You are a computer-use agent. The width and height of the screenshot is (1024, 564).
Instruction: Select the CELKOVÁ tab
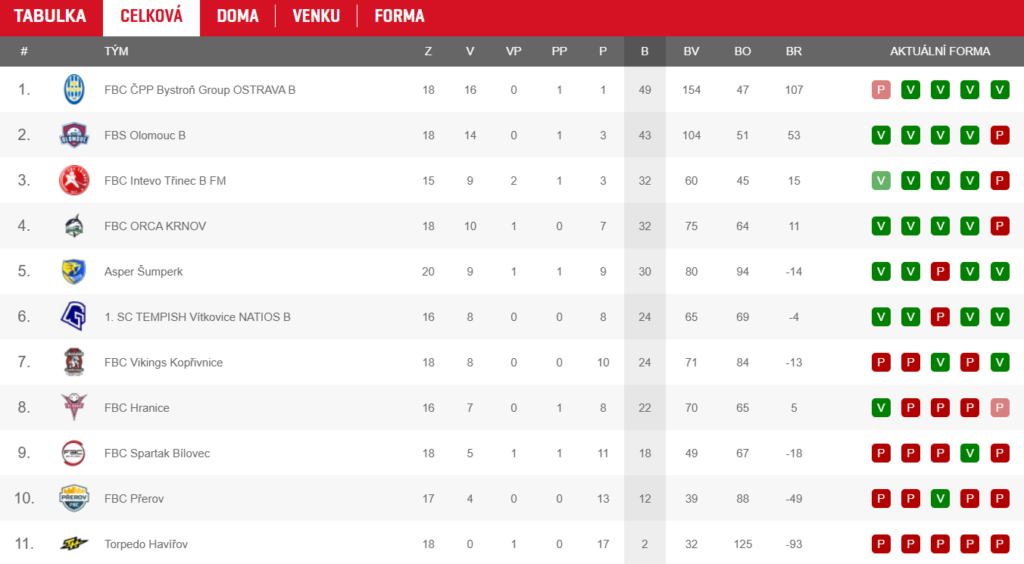[x=152, y=16]
